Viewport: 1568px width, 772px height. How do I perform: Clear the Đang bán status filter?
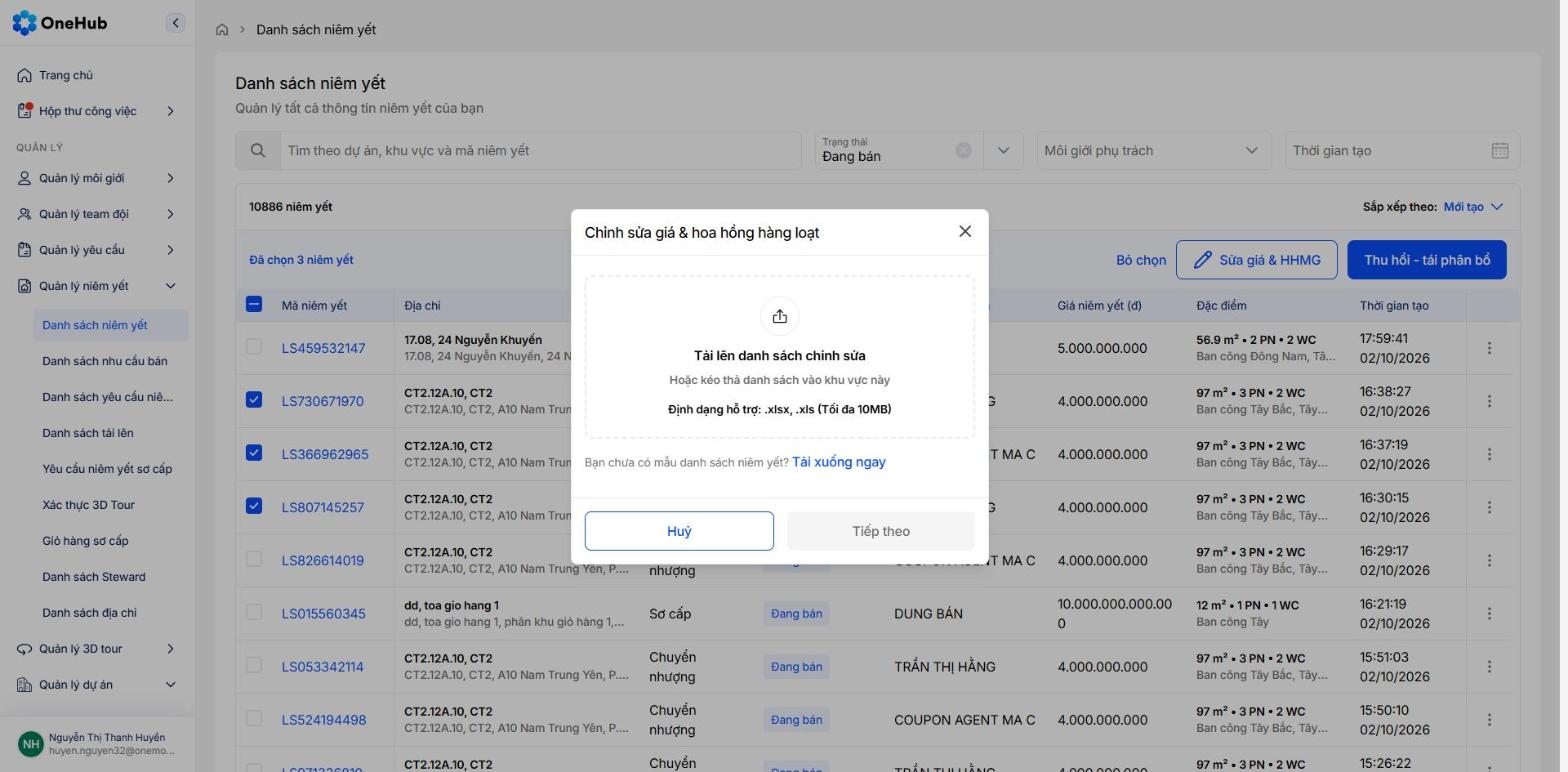click(963, 150)
